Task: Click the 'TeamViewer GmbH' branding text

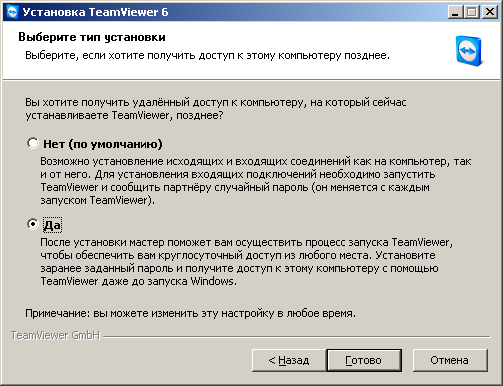Action: pos(55,335)
